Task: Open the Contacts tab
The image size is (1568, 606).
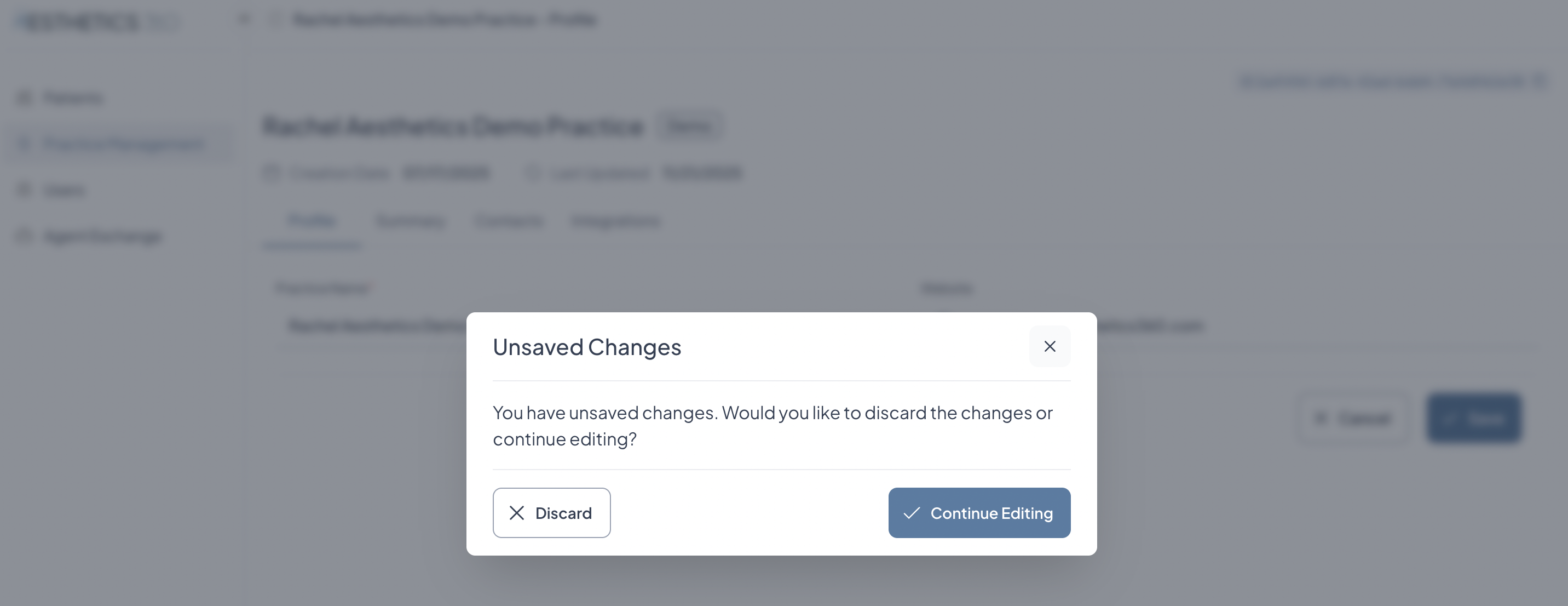Action: 508,220
